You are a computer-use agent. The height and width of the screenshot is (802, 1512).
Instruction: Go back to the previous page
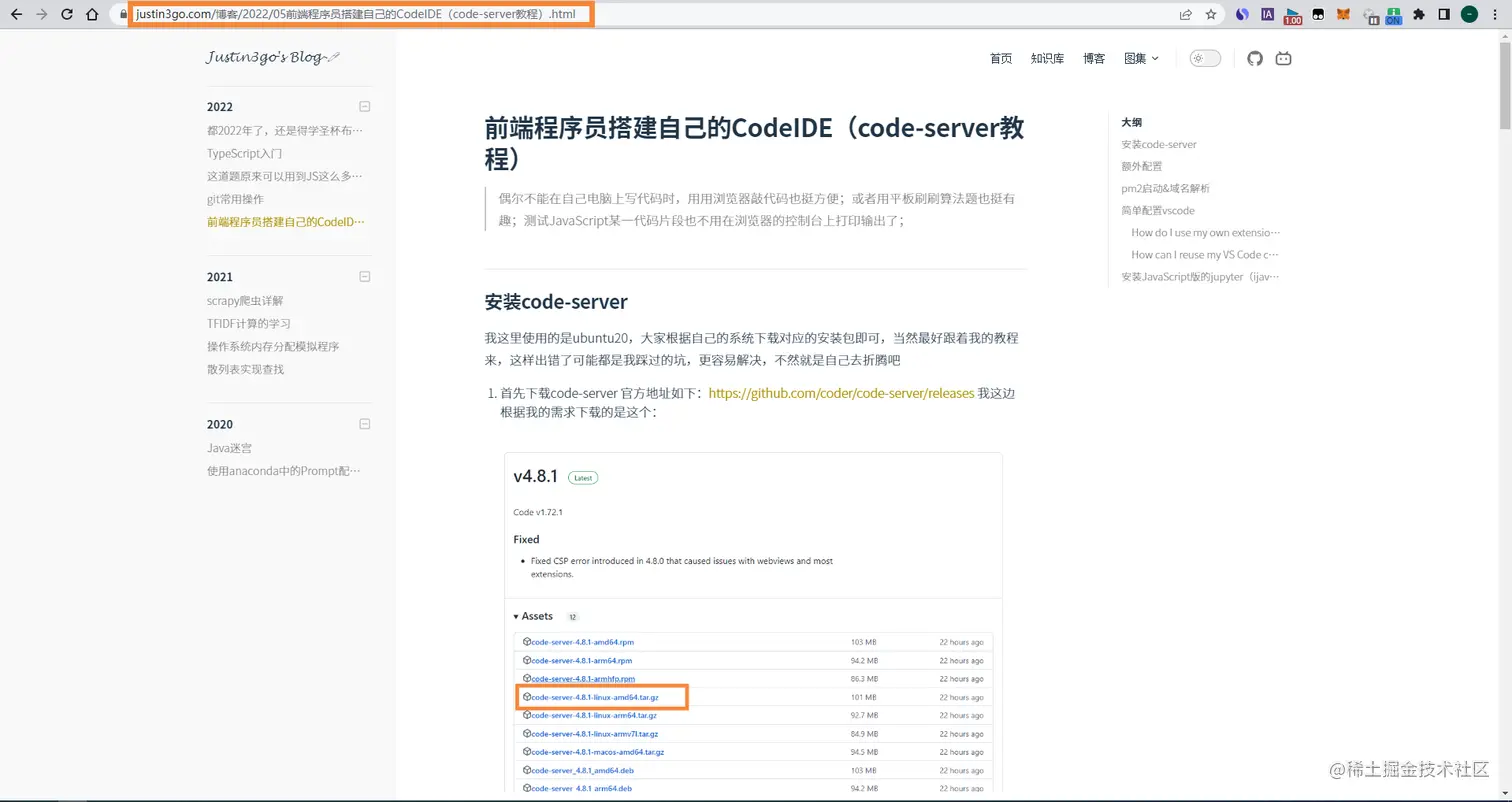click(16, 14)
